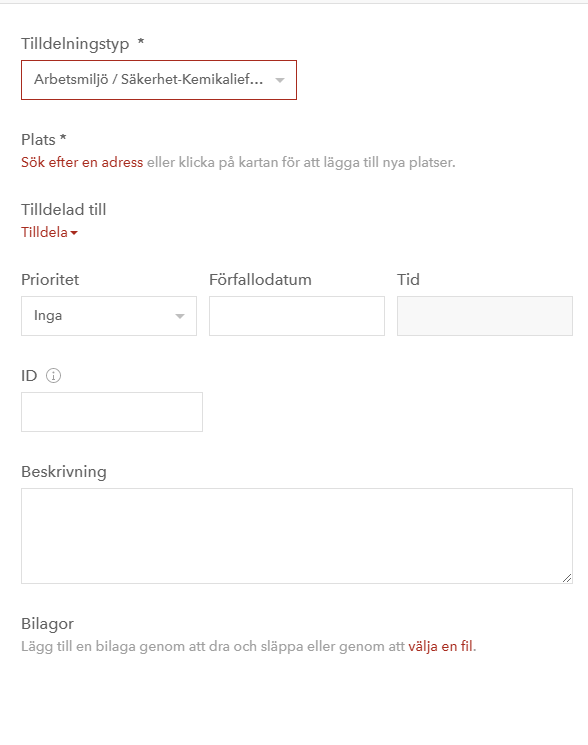Click the Tilldelad till label
Viewport: 588px width, 745px height.
click(x=64, y=210)
